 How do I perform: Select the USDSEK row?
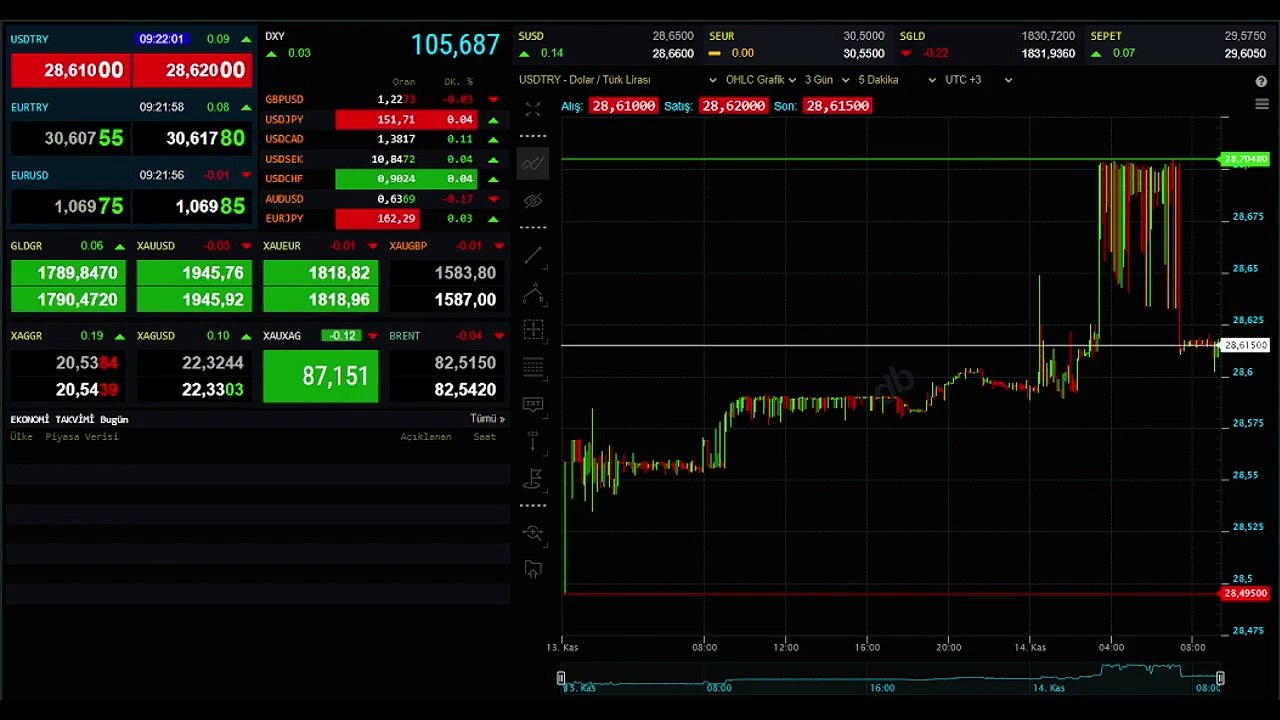(x=383, y=159)
